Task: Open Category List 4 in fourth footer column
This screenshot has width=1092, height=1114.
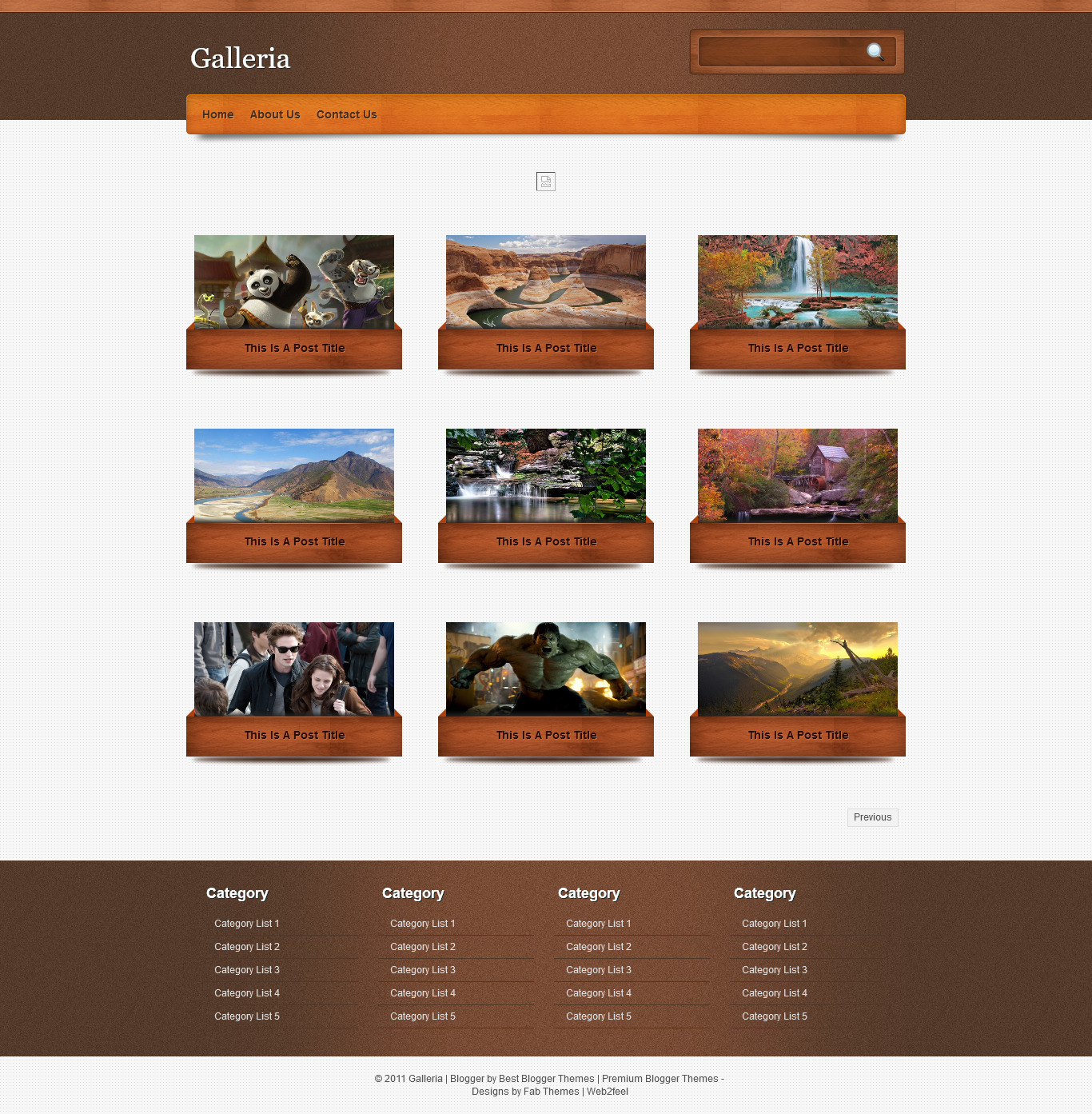Action: tap(774, 993)
